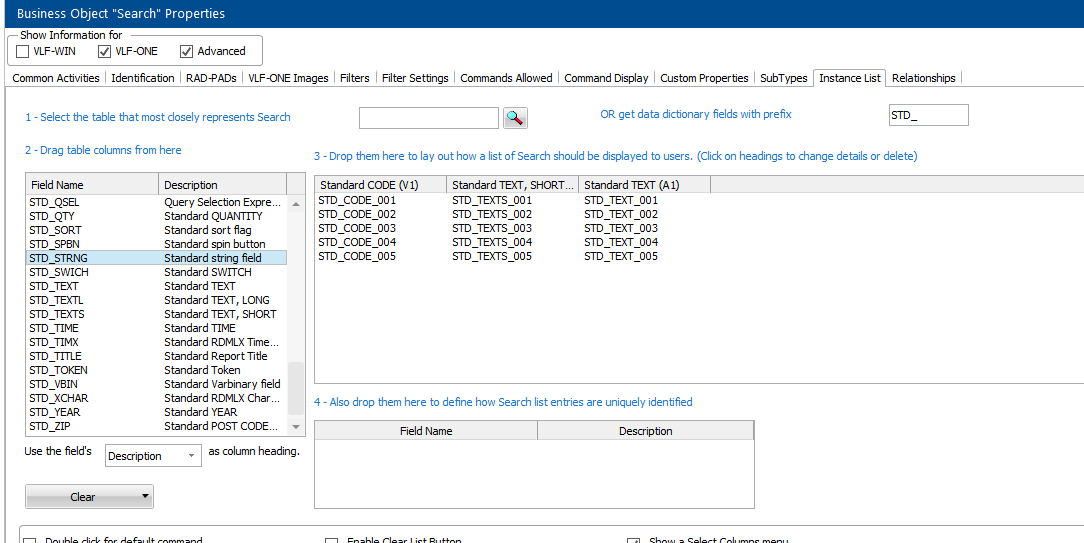Toggle Show a Select Columns menu checkbox

point(633,541)
